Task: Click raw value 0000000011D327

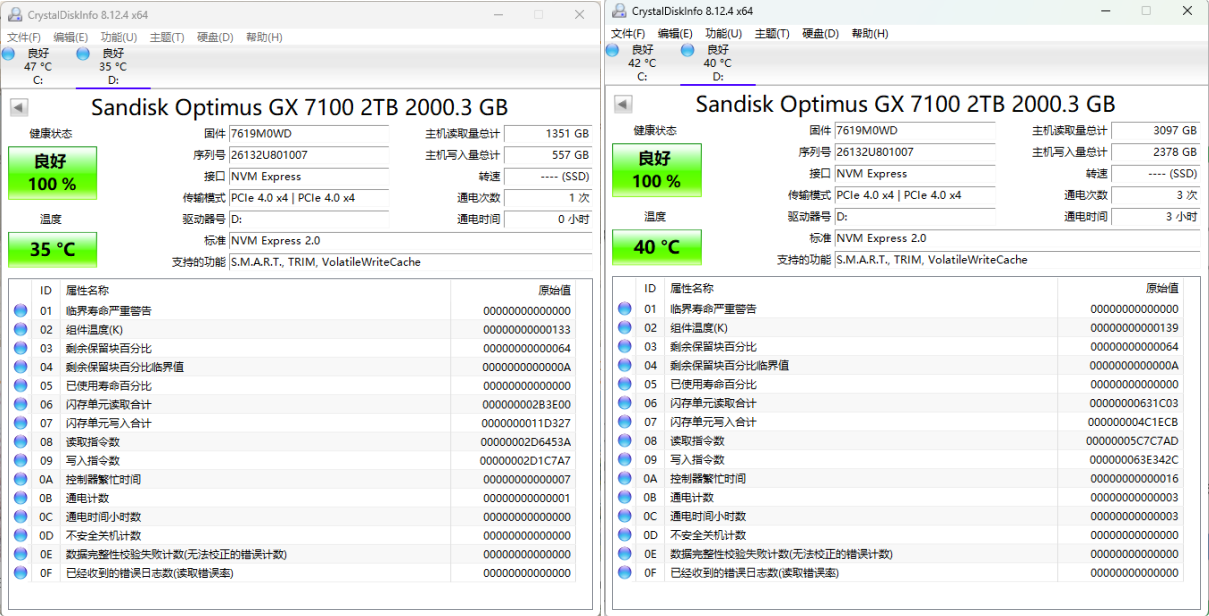Action: pyautogui.click(x=525, y=423)
